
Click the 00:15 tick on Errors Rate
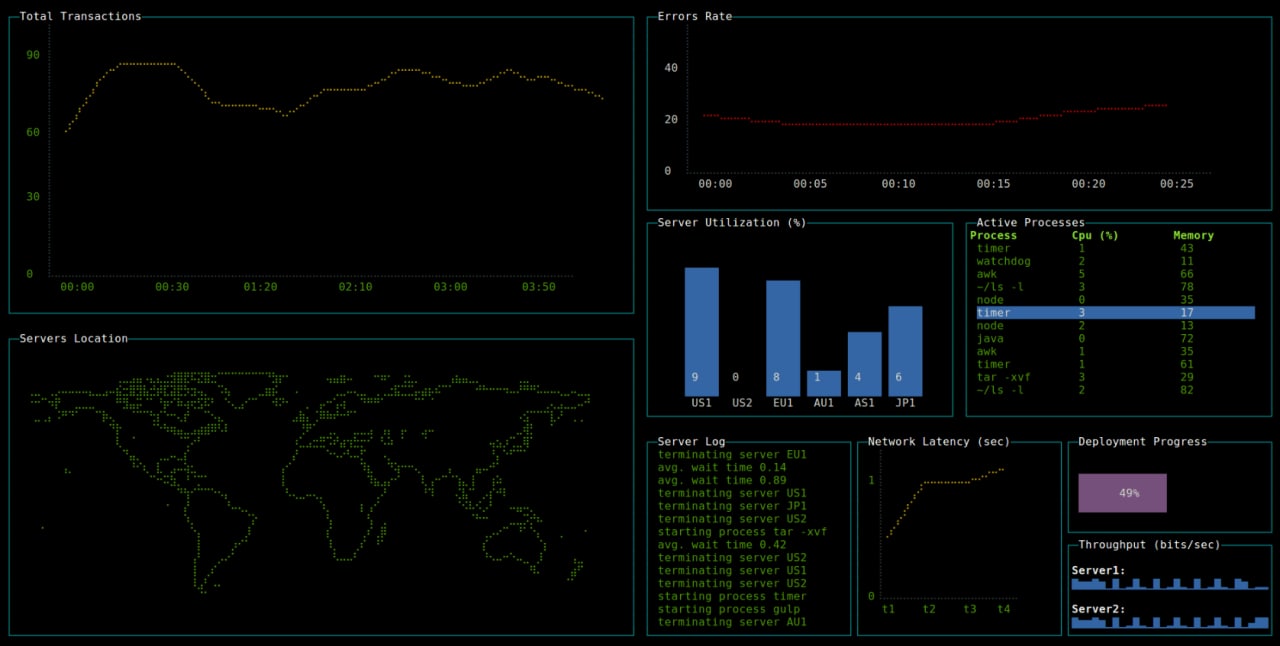tap(993, 184)
